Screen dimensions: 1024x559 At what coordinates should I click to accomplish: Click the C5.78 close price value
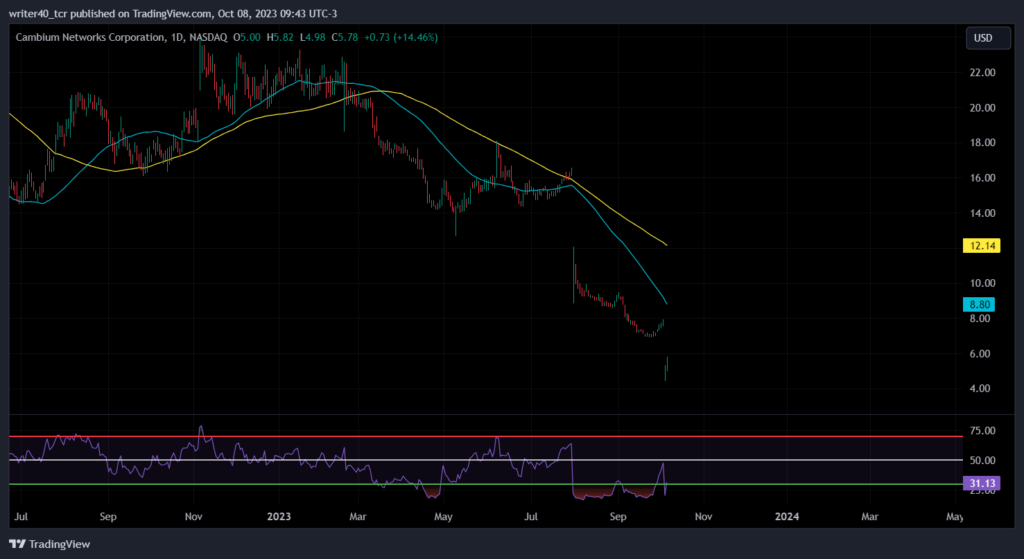click(x=345, y=37)
